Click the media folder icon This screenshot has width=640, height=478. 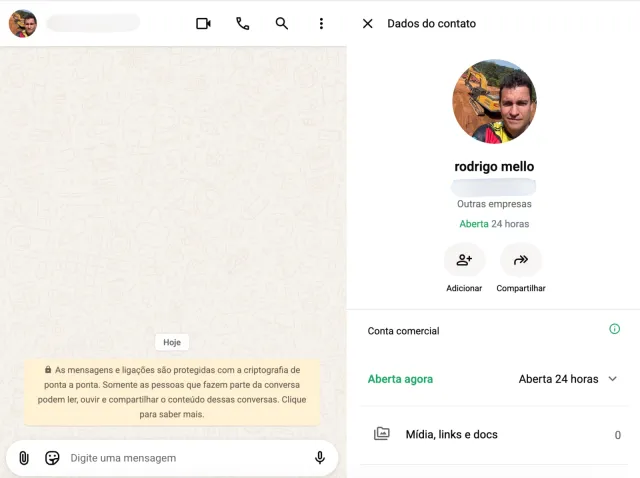[382, 434]
